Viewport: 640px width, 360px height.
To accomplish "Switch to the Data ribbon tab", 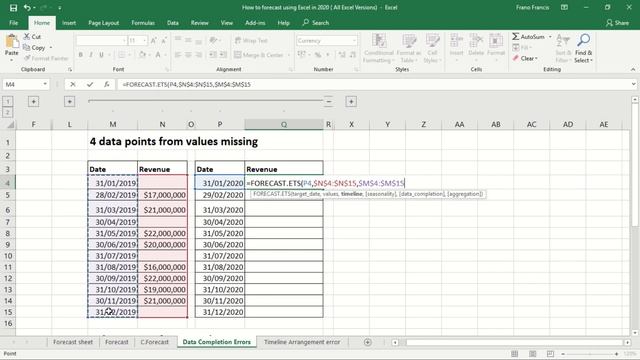I will point(173,23).
